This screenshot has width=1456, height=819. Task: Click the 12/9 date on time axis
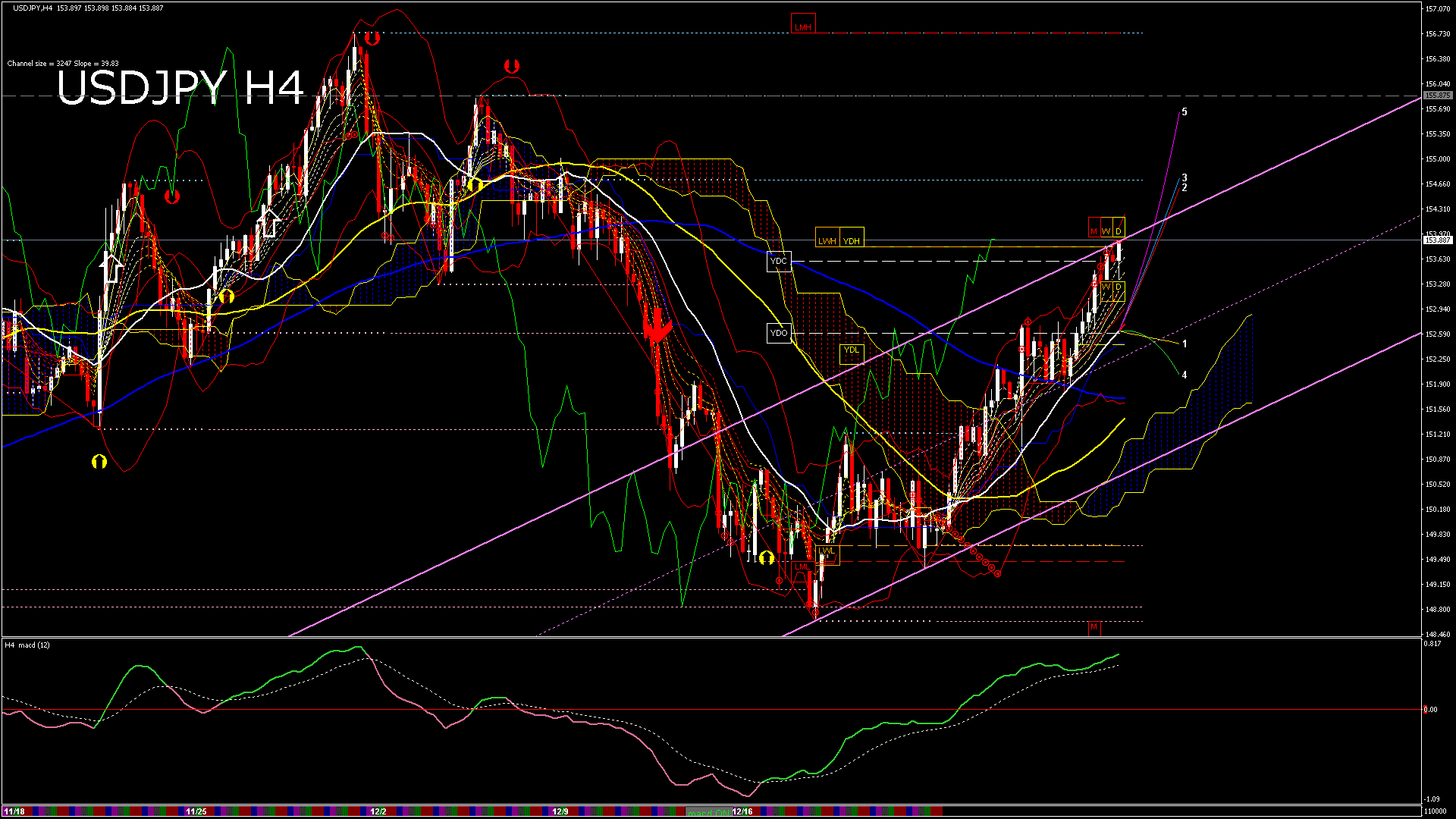(560, 811)
